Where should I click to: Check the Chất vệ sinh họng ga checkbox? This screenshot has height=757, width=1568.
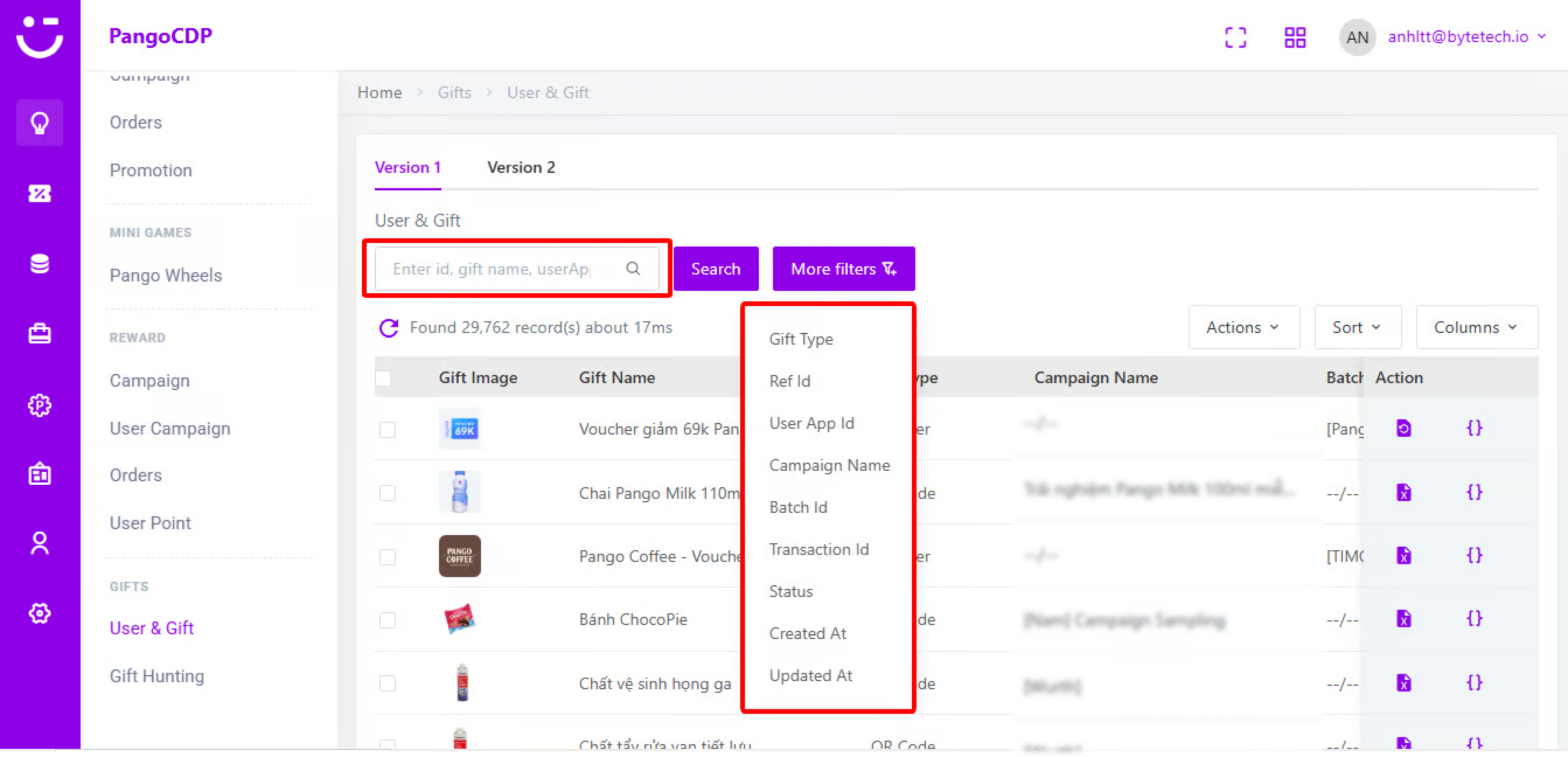[x=387, y=684]
